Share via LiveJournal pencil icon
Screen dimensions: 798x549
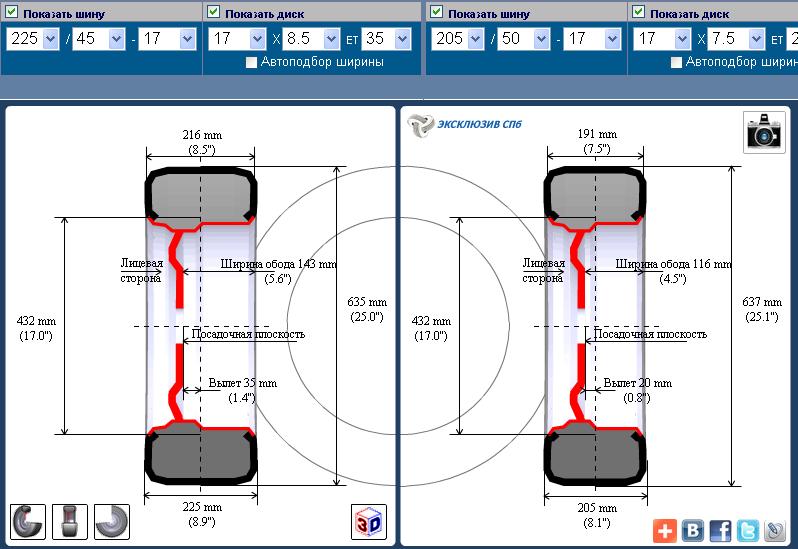point(775,530)
